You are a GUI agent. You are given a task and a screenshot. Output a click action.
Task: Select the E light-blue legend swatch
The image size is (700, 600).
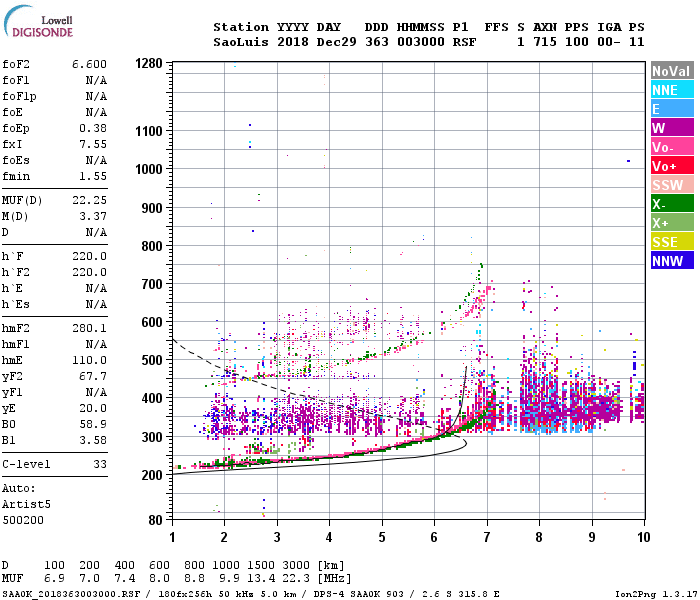(x=672, y=109)
